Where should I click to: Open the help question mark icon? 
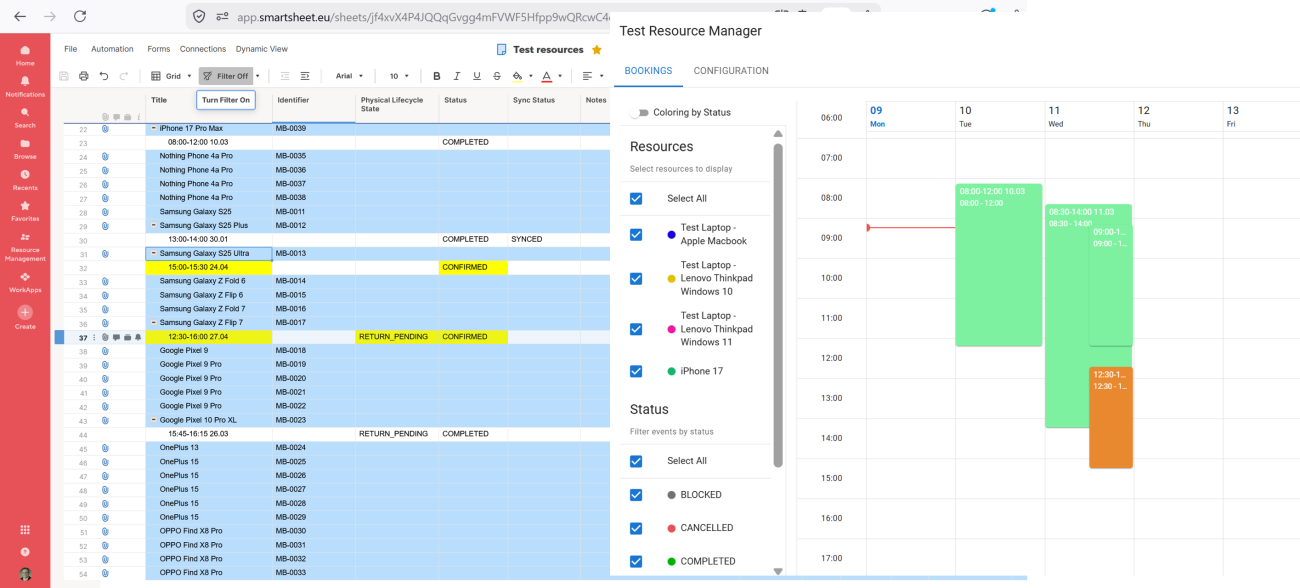point(25,551)
